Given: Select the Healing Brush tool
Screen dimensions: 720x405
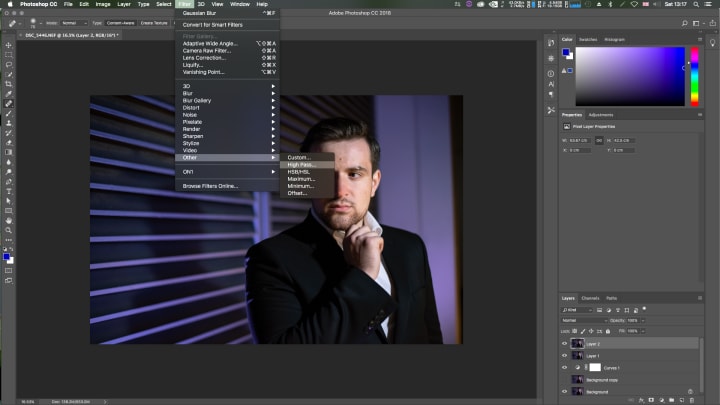Looking at the screenshot, I should click(9, 103).
